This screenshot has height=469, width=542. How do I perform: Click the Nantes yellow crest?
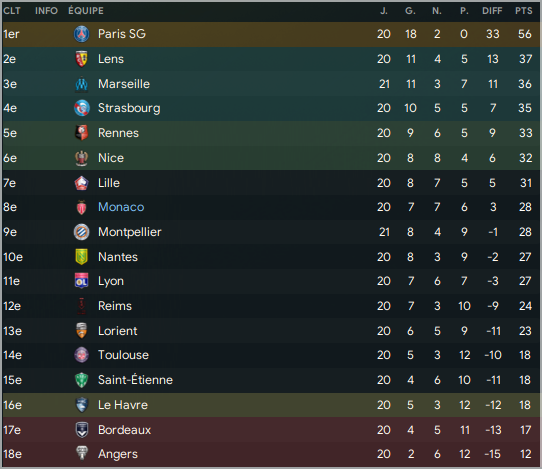[82, 257]
